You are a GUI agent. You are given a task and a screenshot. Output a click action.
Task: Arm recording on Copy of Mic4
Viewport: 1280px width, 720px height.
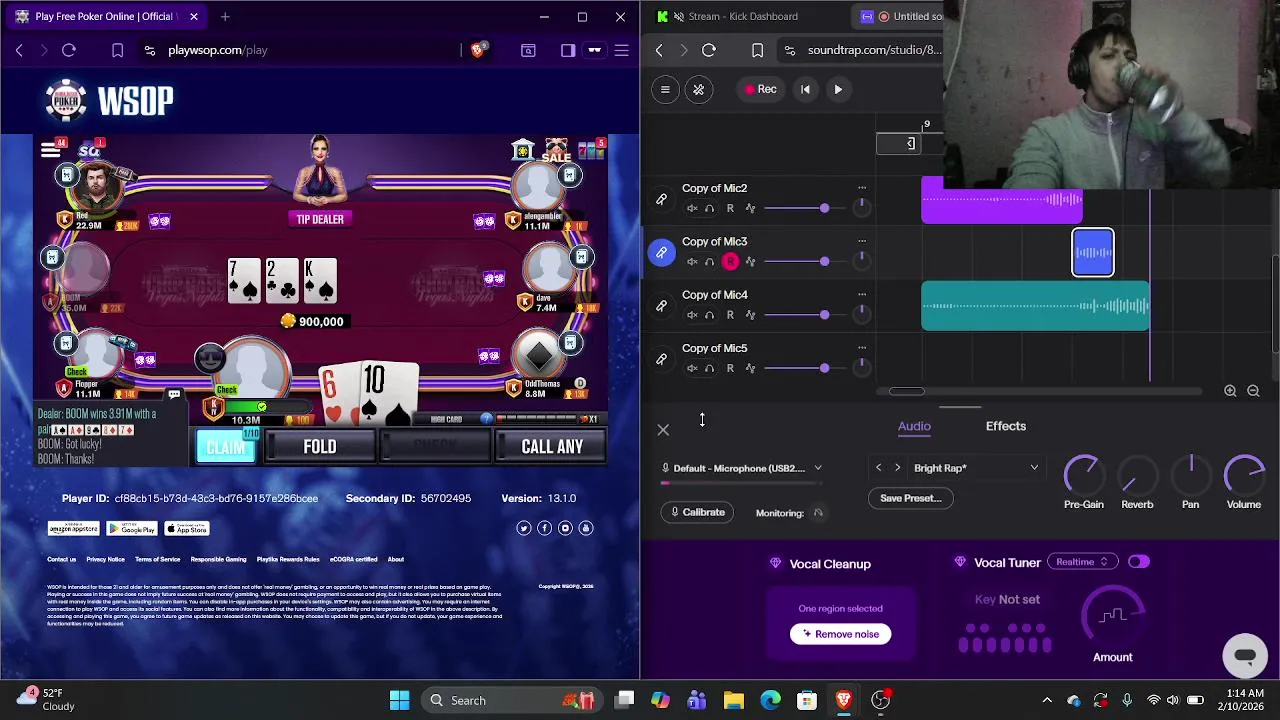[730, 315]
